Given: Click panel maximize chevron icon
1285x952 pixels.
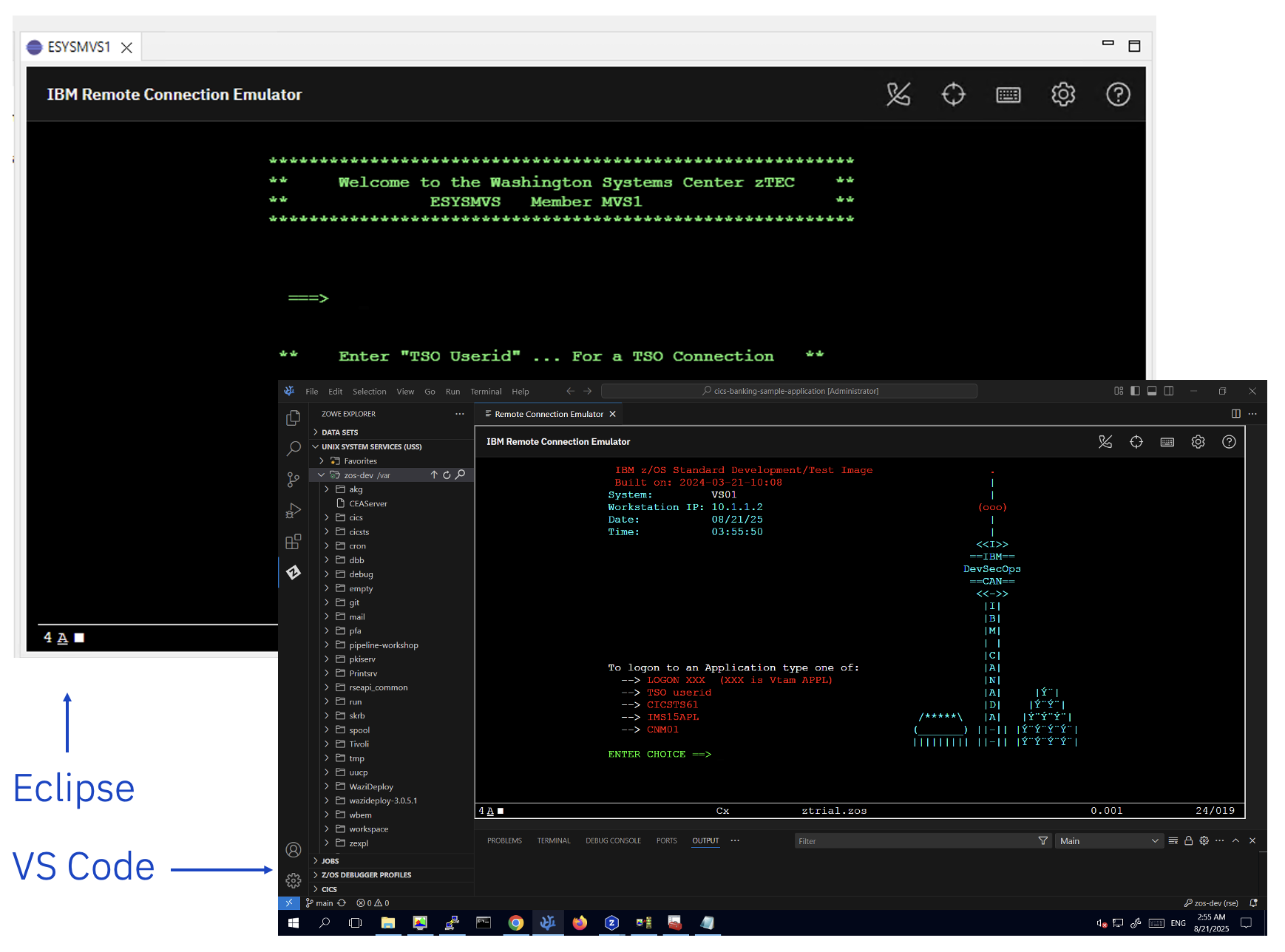Looking at the screenshot, I should click(1235, 841).
